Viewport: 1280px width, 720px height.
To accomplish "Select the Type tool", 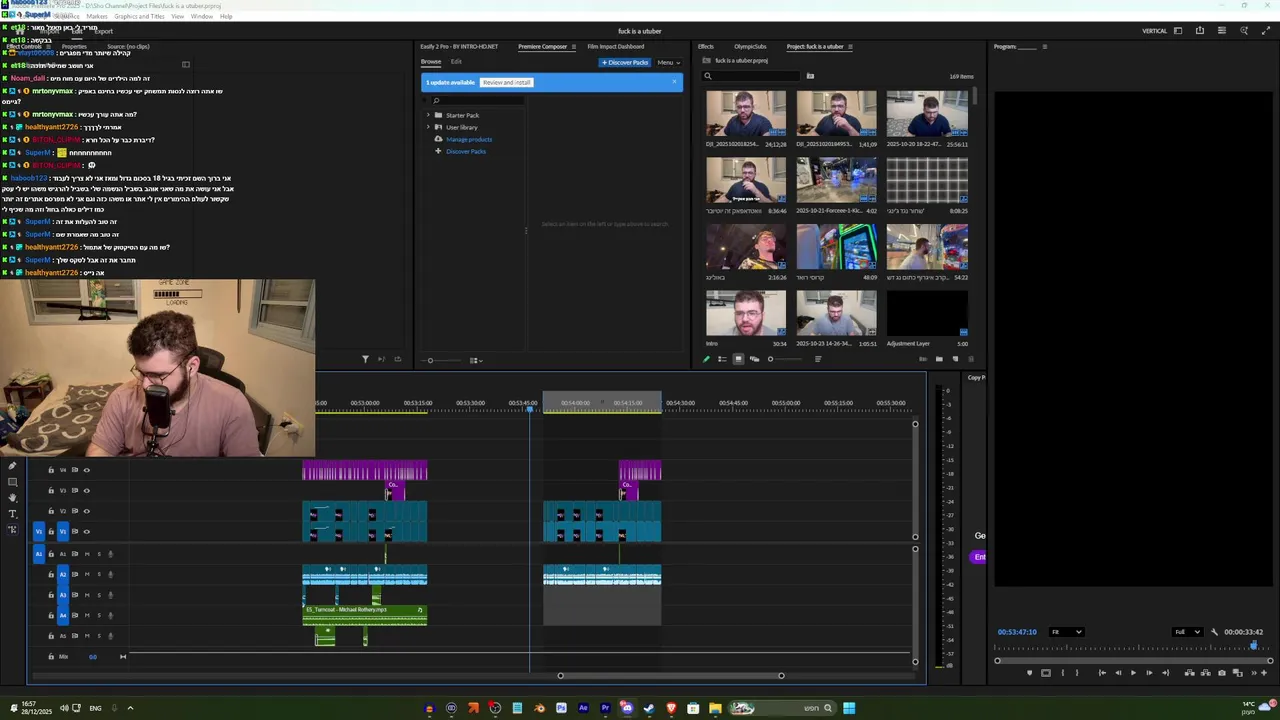I will click(x=12, y=514).
